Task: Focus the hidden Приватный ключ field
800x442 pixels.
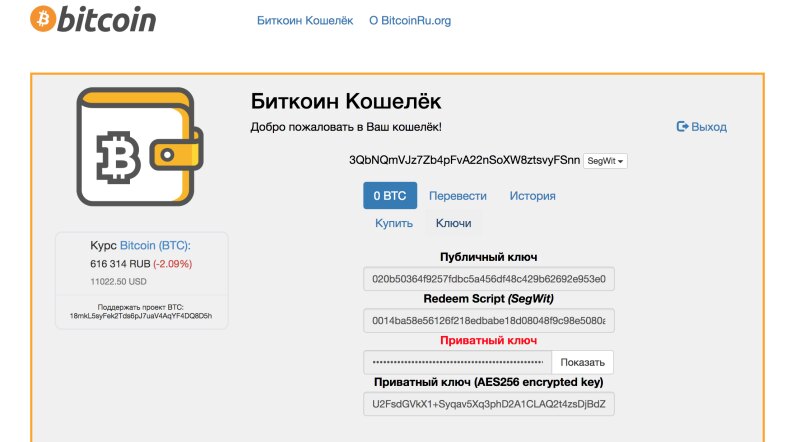Action: point(456,362)
